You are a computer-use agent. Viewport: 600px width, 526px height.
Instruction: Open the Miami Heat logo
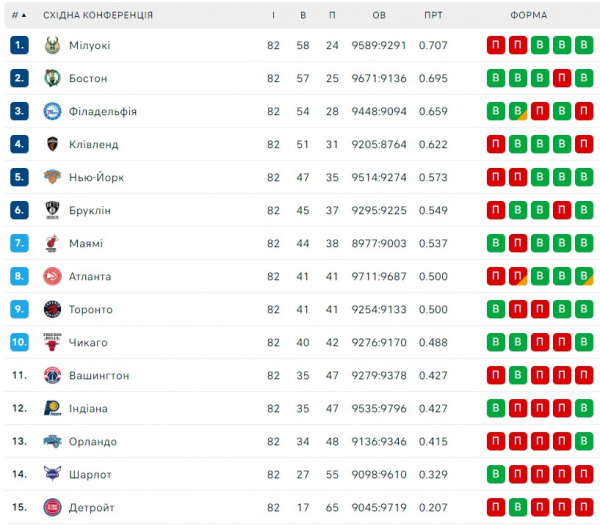(x=52, y=243)
